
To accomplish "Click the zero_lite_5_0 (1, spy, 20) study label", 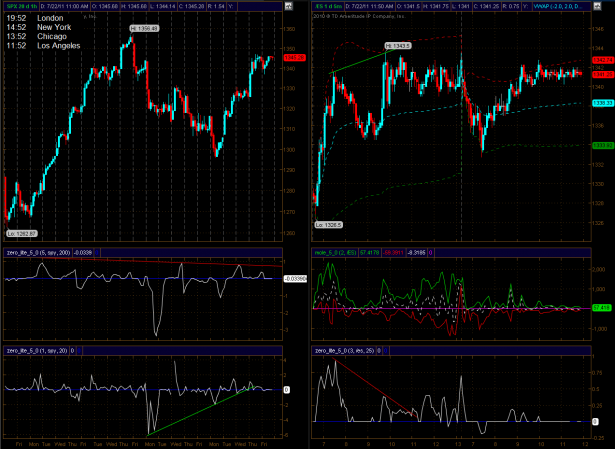I will pos(36,351).
